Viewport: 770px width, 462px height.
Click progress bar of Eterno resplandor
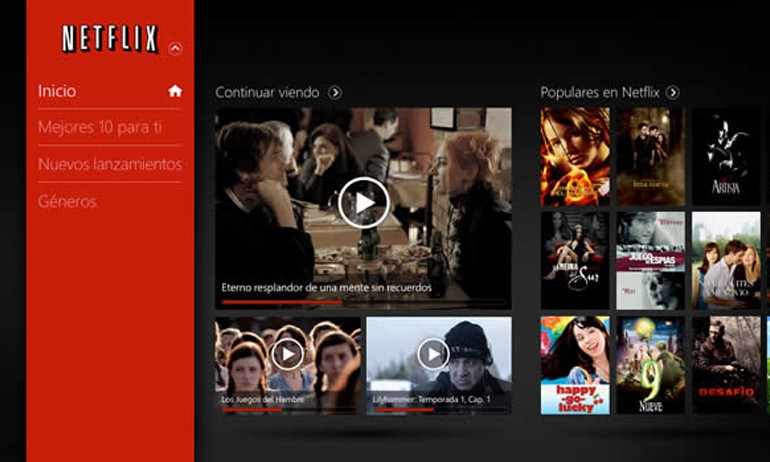(x=363, y=302)
